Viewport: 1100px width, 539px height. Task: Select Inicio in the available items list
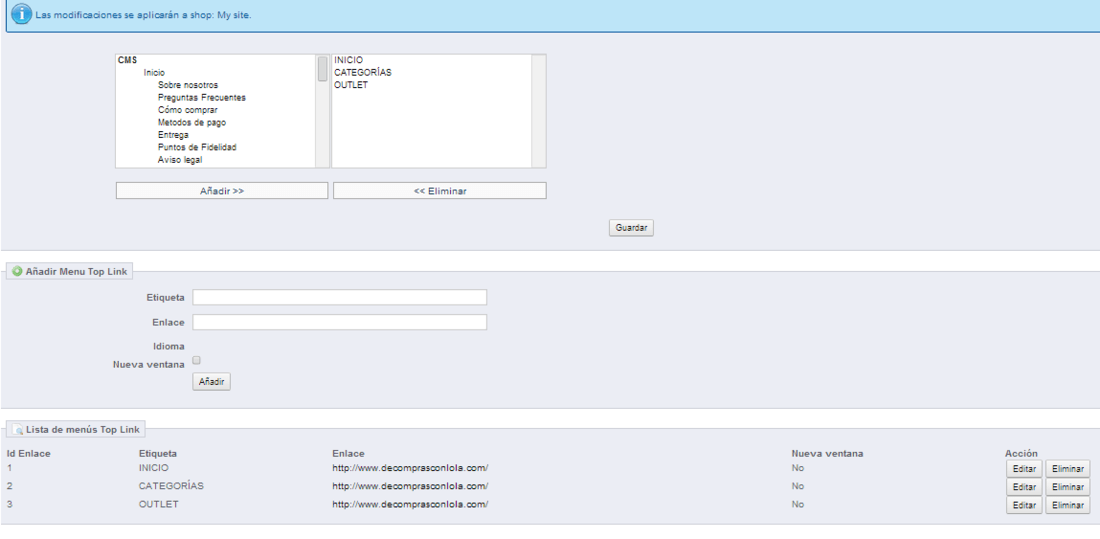(154, 73)
